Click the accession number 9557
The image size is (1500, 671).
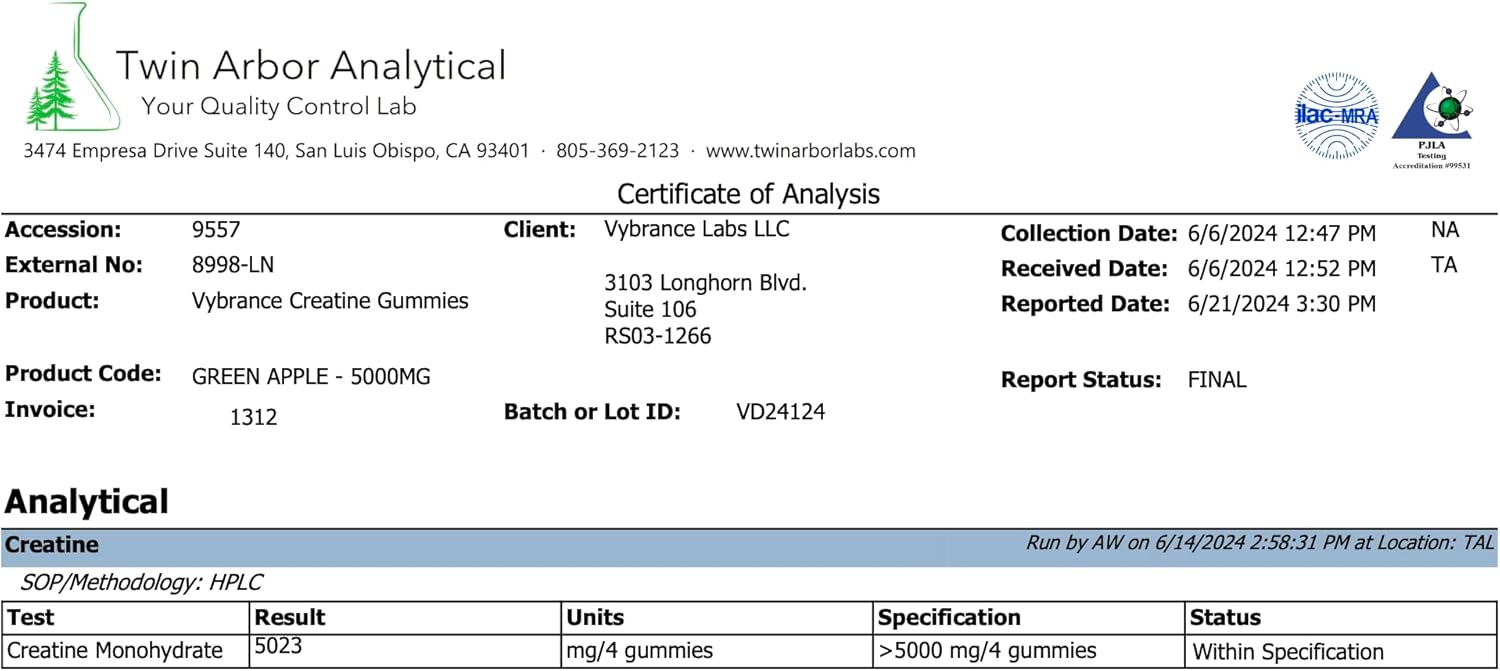[216, 230]
